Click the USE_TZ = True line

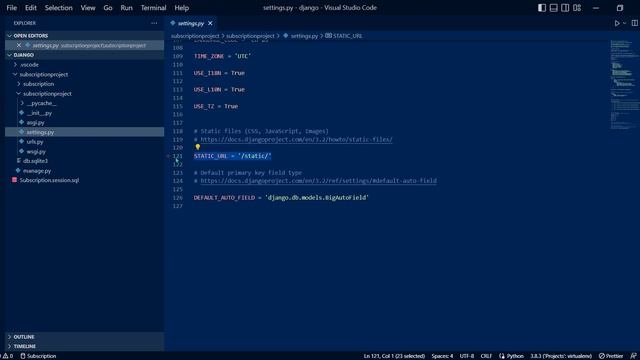click(216, 106)
